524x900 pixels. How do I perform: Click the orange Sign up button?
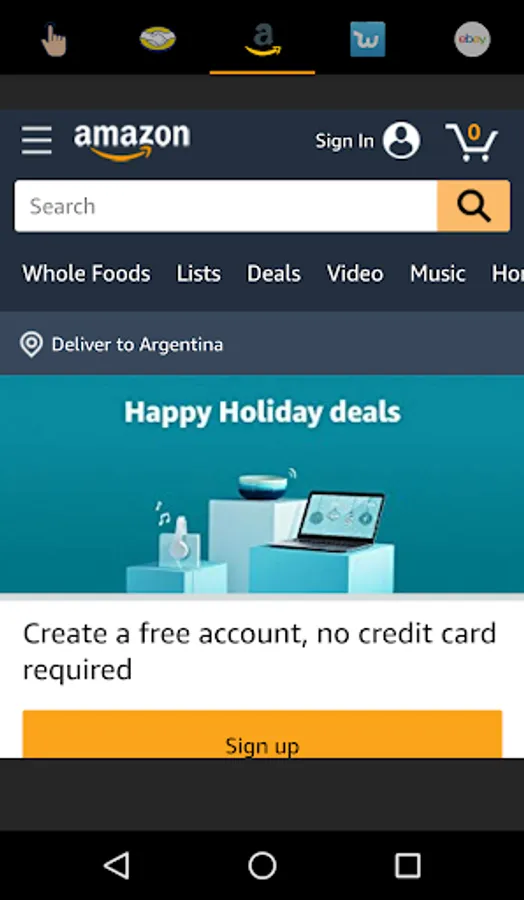click(x=262, y=735)
